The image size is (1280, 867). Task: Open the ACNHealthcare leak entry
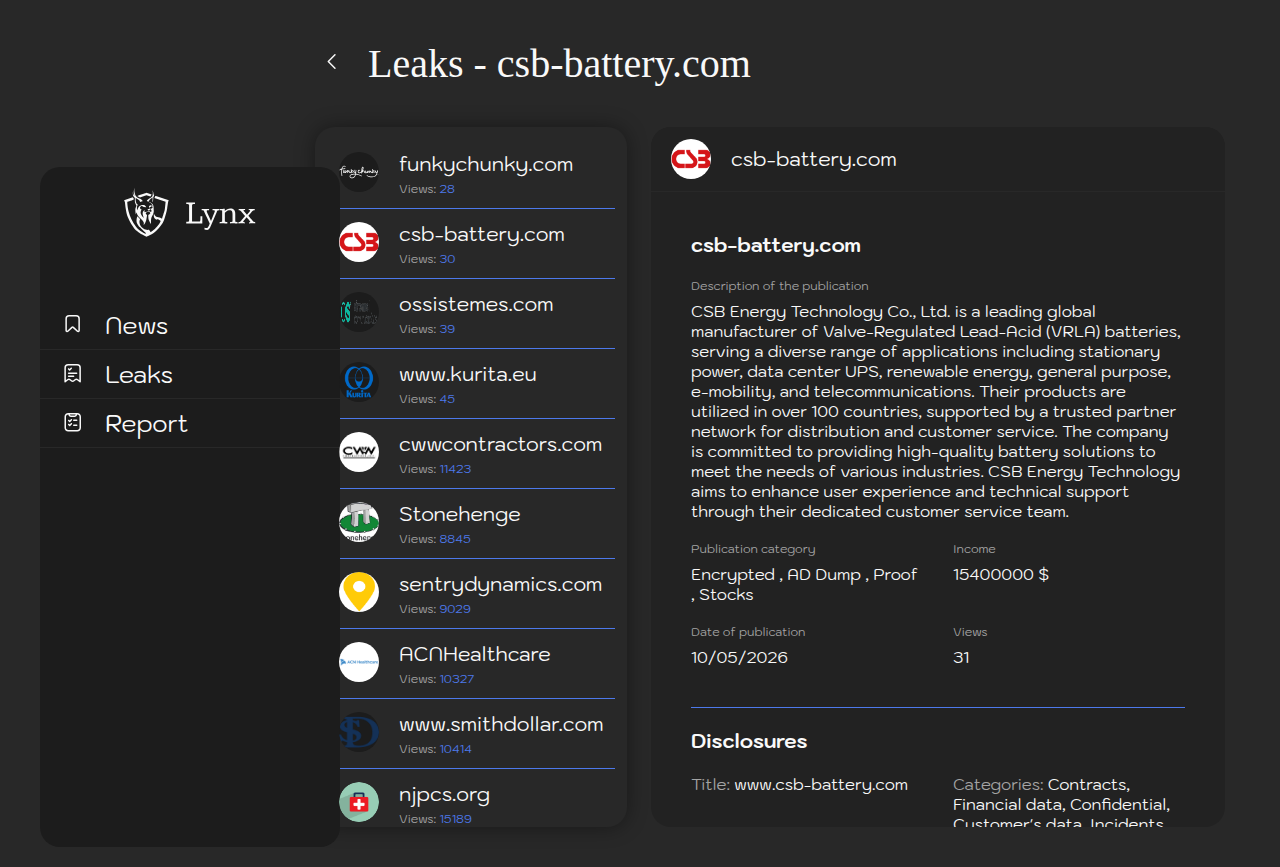471,664
